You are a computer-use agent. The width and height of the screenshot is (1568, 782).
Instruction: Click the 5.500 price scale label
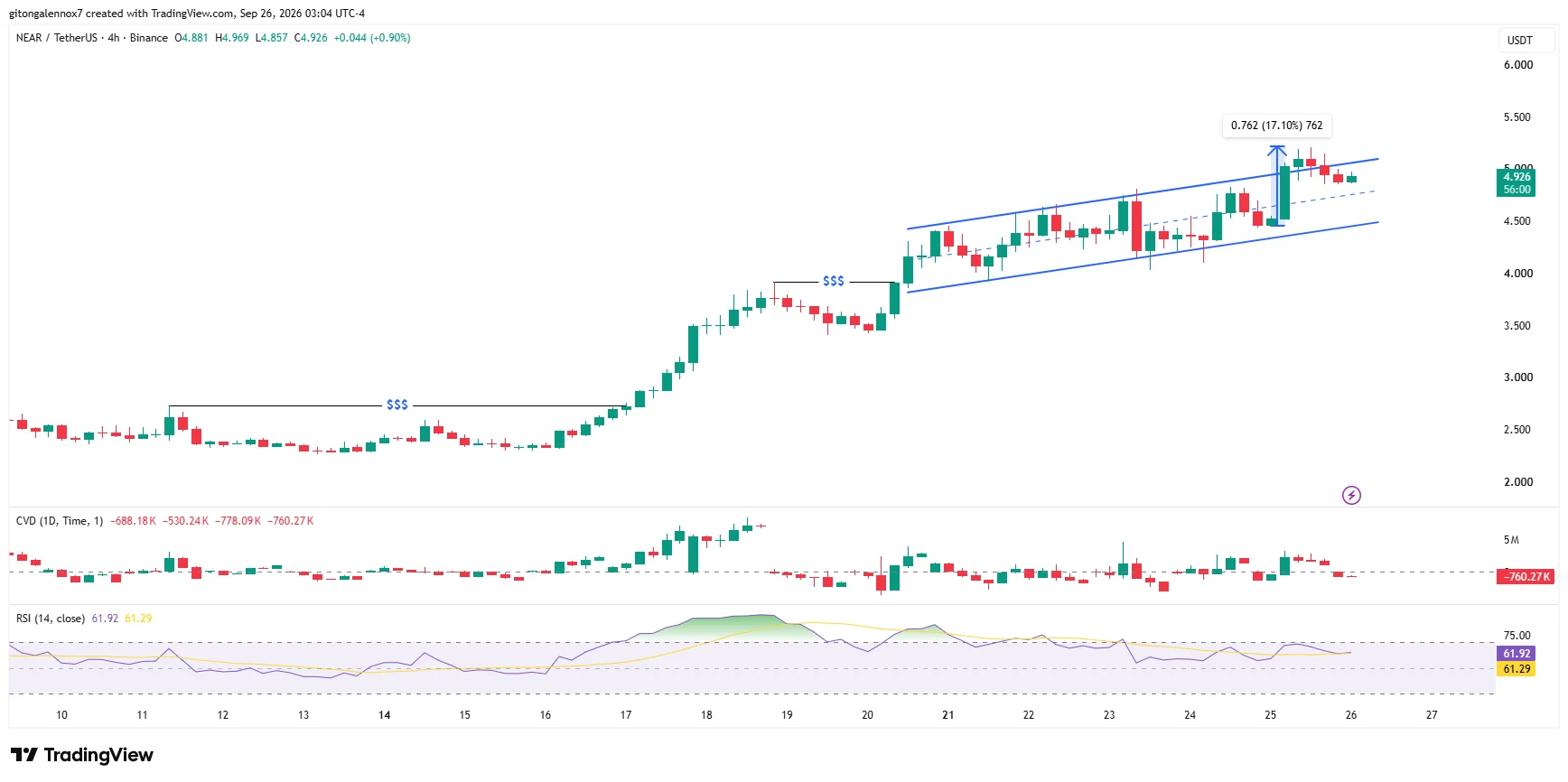(1518, 117)
